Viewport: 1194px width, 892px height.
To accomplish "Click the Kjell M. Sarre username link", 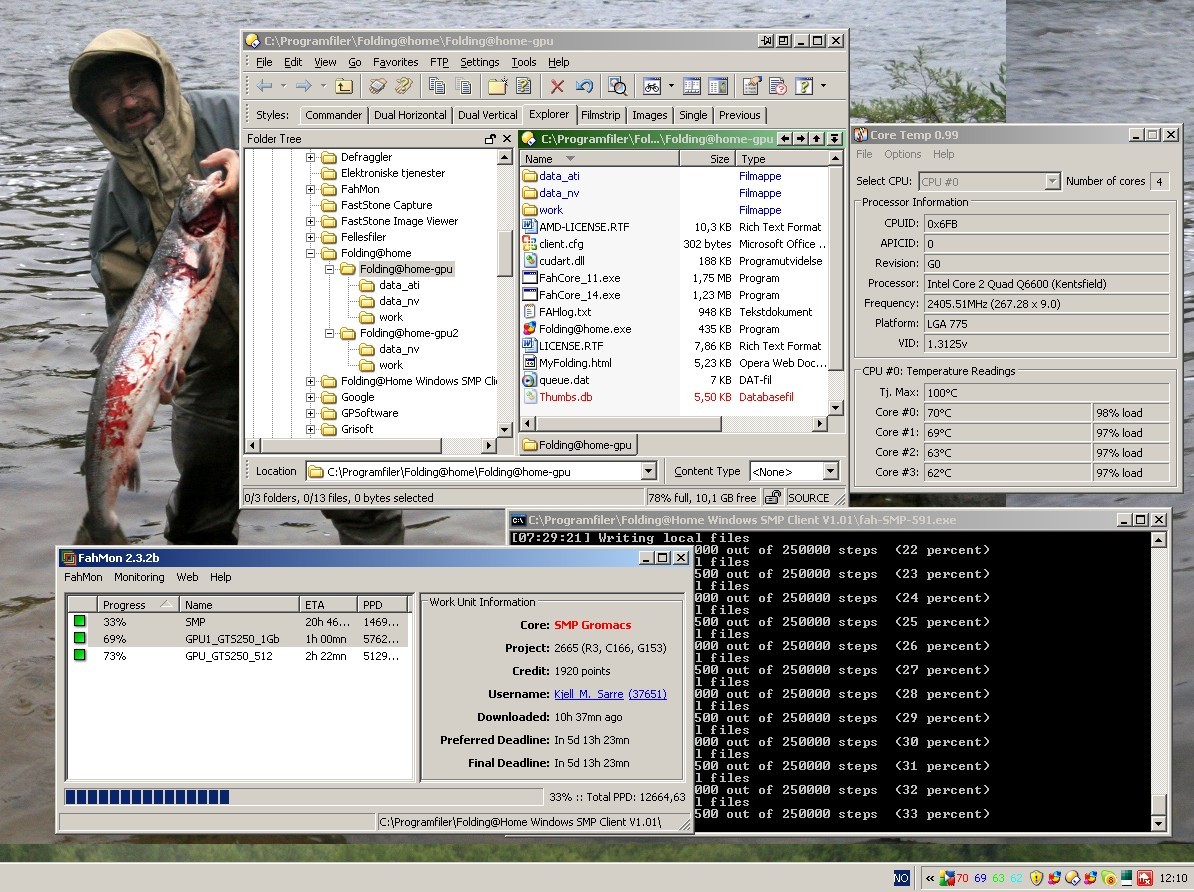I will (589, 694).
